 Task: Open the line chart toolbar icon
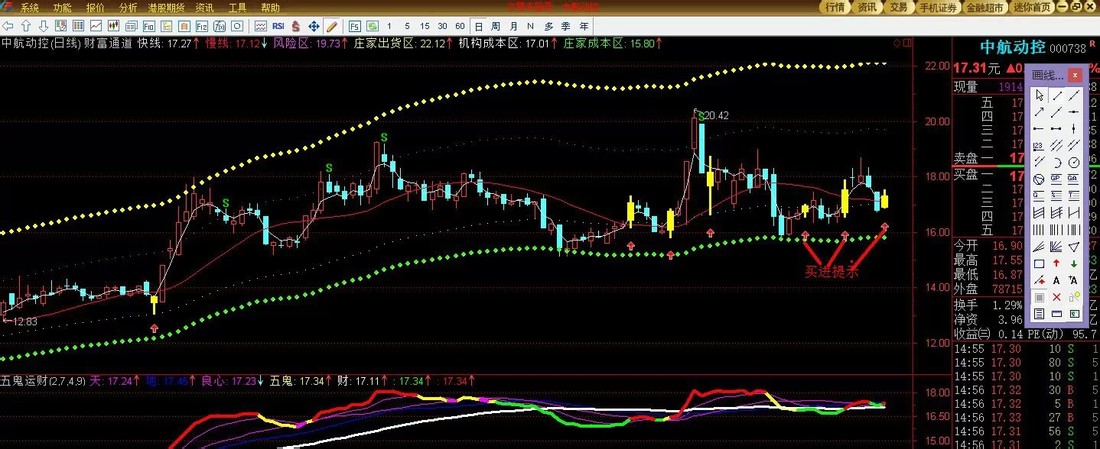pyautogui.click(x=96, y=27)
